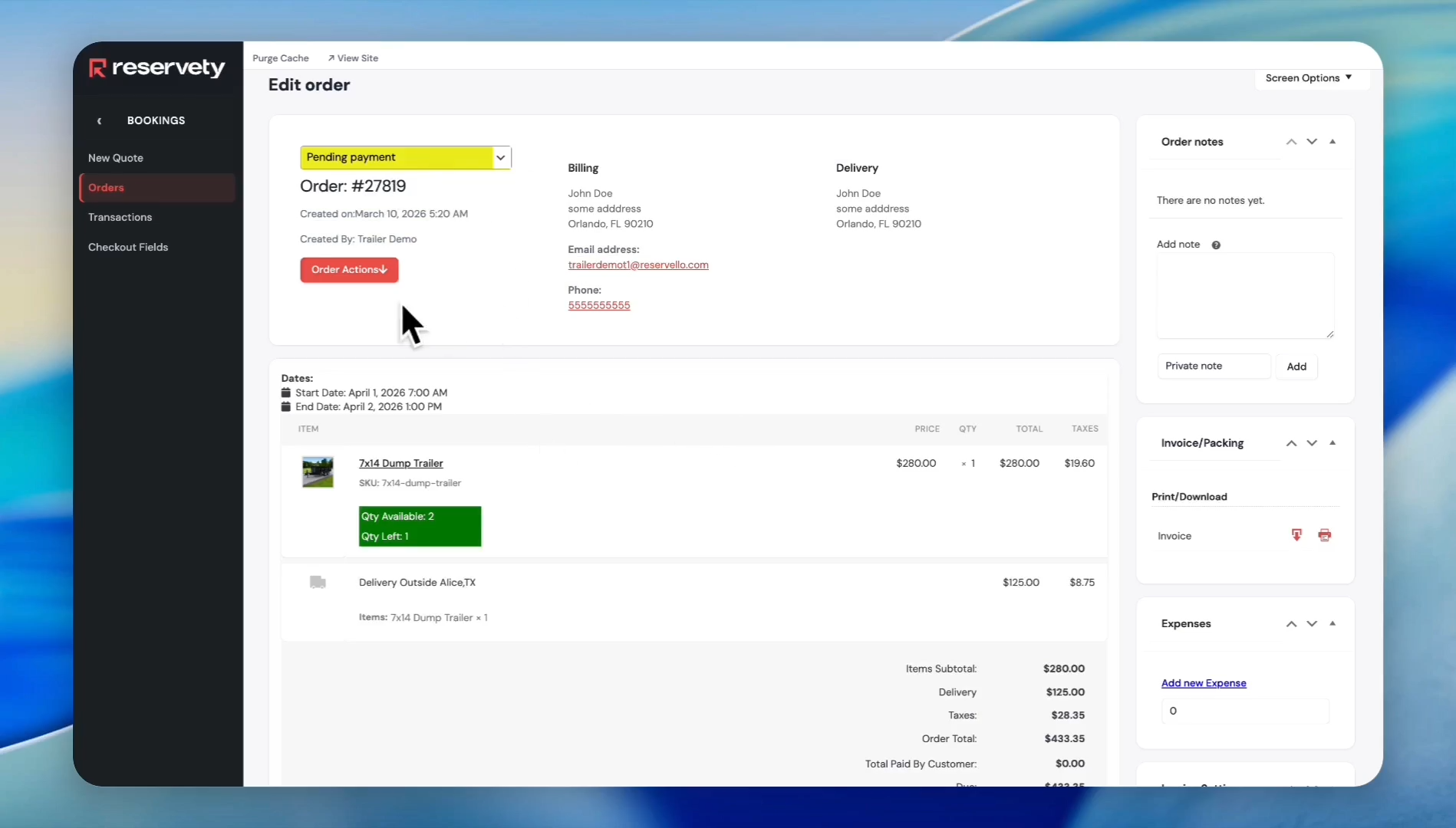Click the Reservety logo
This screenshot has width=1456, height=828.
coord(157,68)
